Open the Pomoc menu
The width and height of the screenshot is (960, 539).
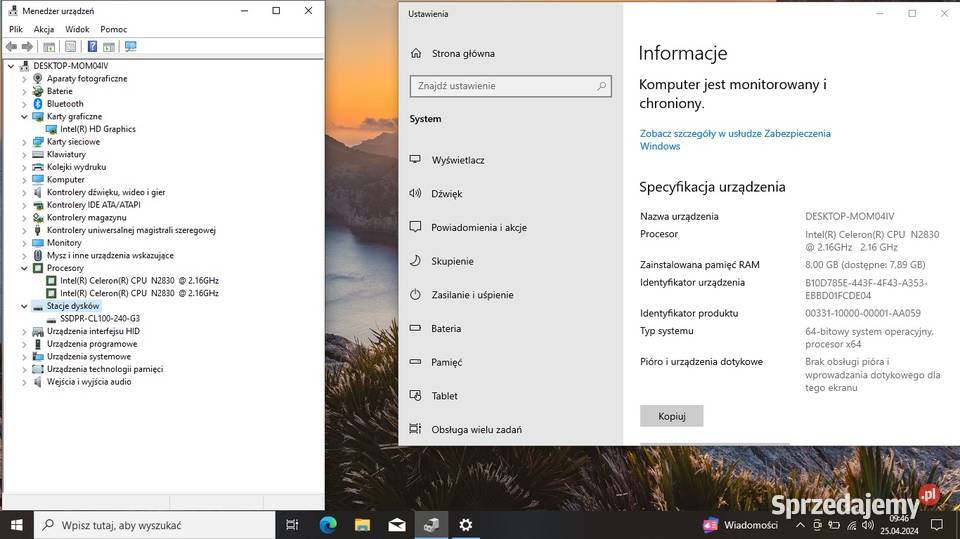pos(113,29)
